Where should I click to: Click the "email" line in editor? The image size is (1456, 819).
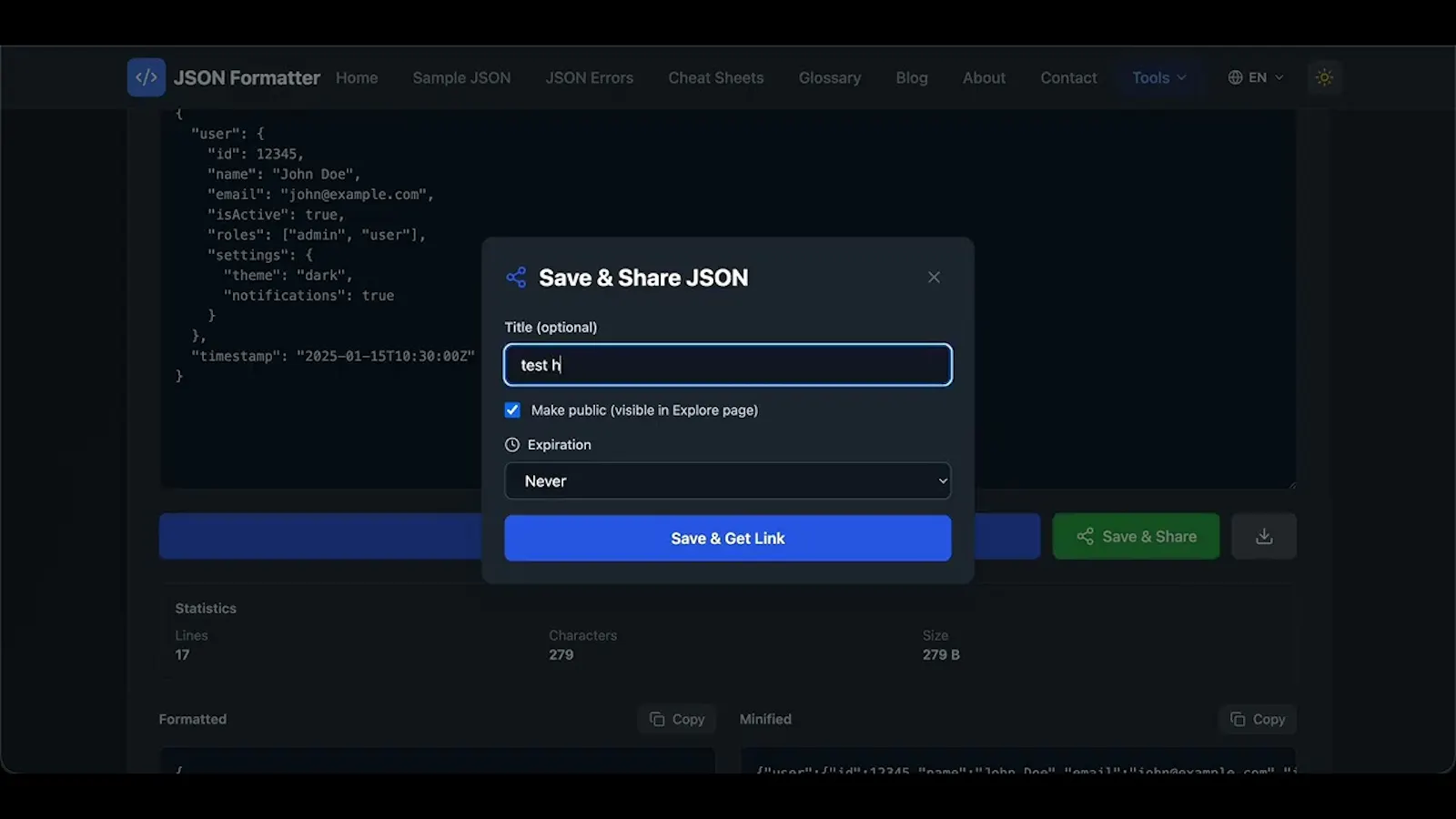[320, 194]
